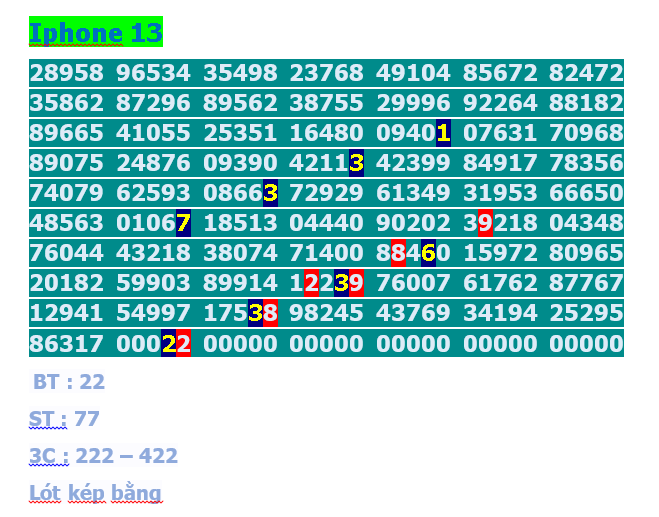Screen dimensions: 659x517
Task: Click the number 72929 in the table
Action: click(x=326, y=193)
